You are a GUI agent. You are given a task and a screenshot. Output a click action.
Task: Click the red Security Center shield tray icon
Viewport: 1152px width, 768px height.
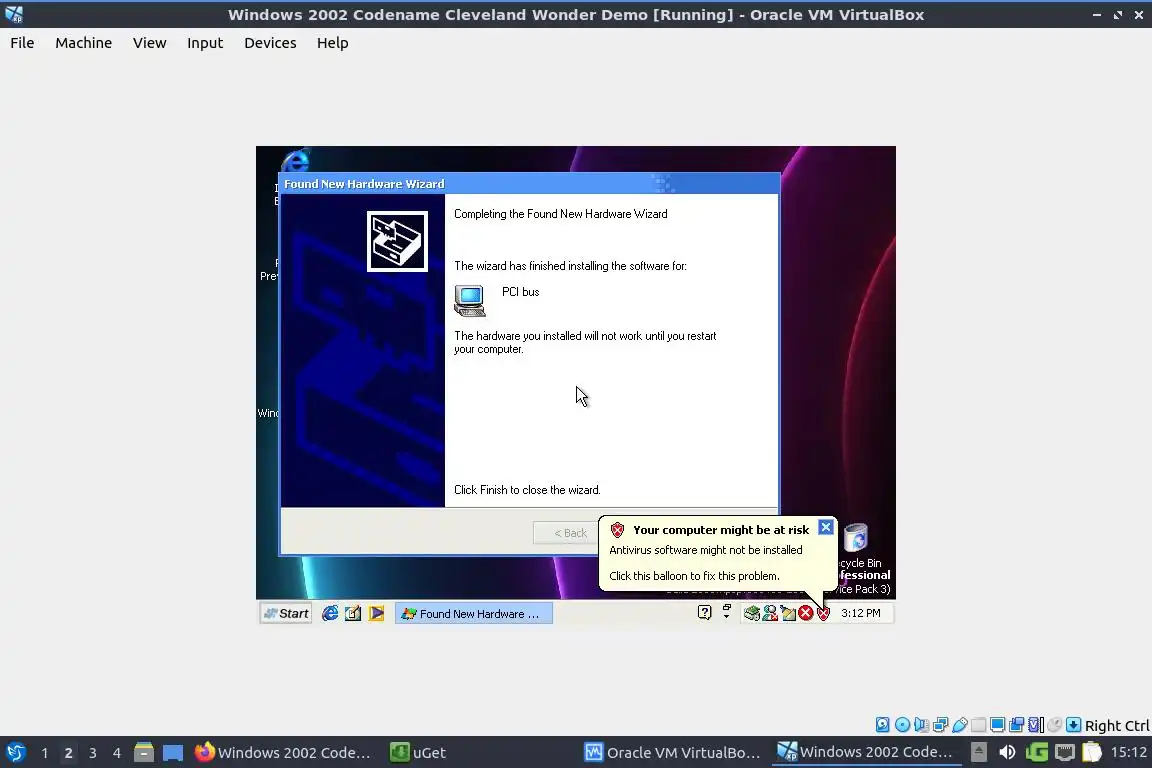[824, 613]
